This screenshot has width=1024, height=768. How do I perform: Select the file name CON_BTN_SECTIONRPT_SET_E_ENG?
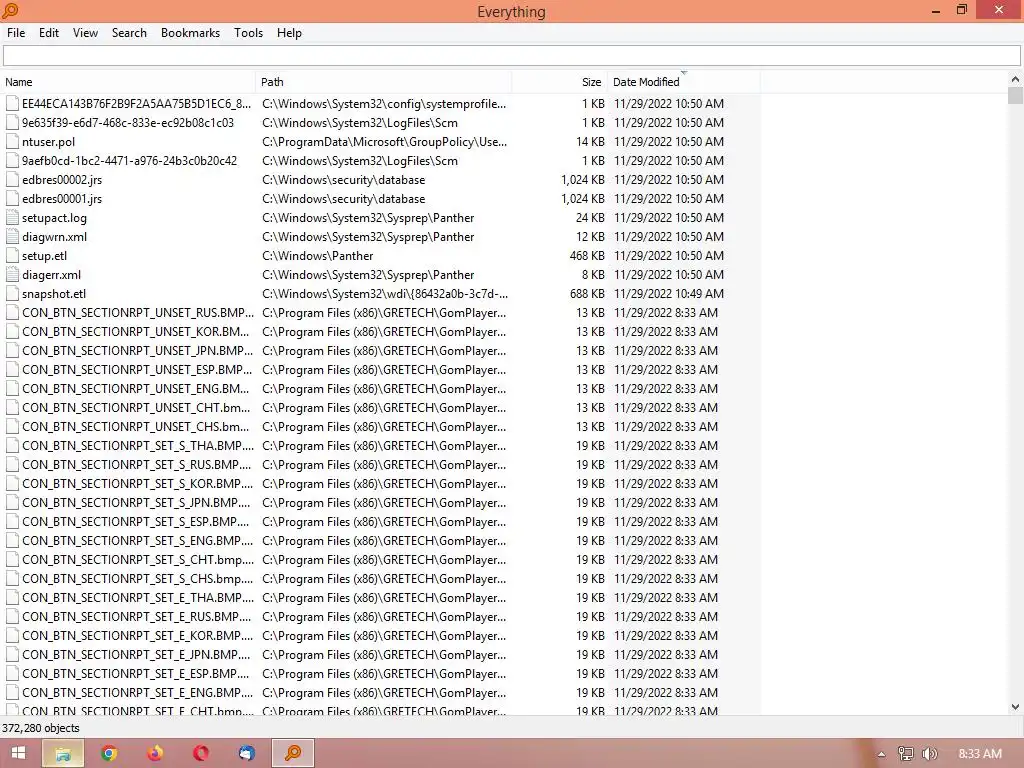point(137,693)
